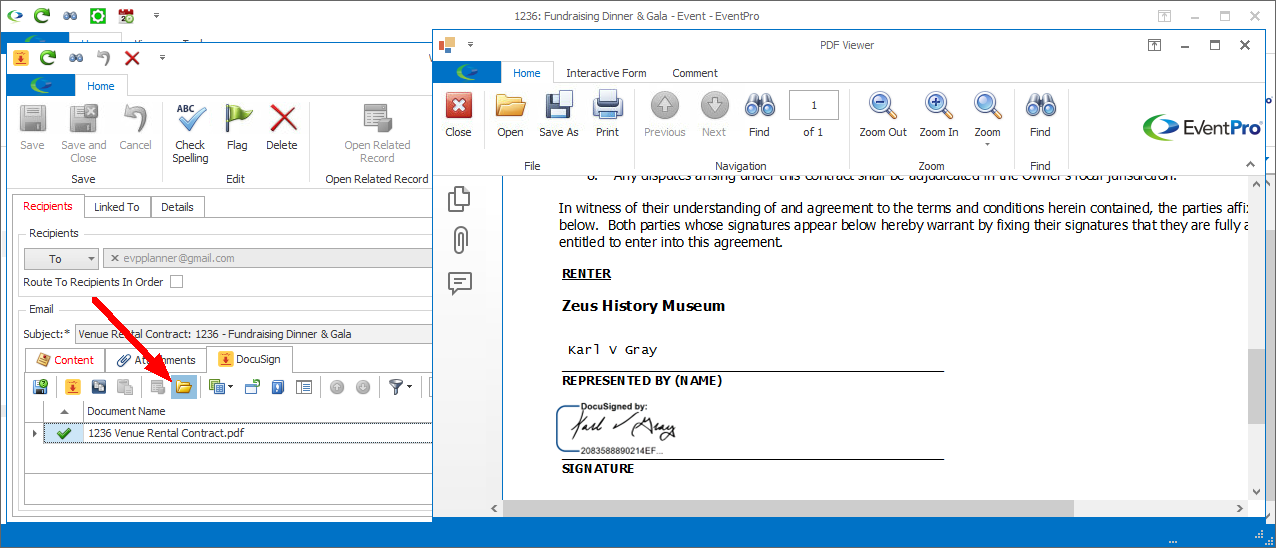Click the Delete button in the Edit ribbon group
The image size is (1276, 548).
(282, 127)
